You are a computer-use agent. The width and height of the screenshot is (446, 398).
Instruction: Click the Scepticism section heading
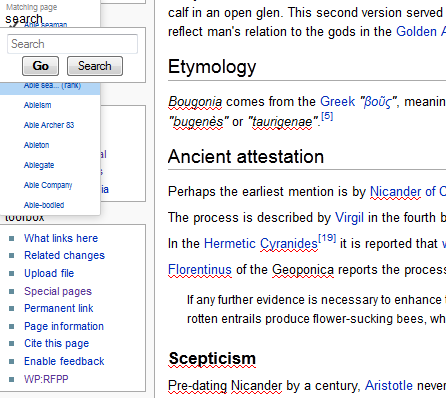coord(212,359)
